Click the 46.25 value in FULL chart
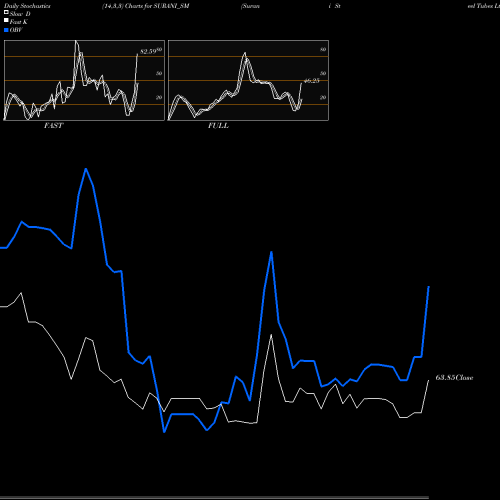 [312, 81]
